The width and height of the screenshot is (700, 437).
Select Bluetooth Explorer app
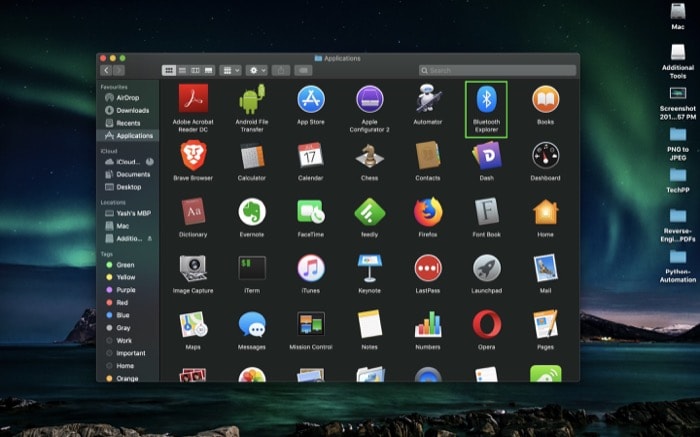pyautogui.click(x=486, y=99)
